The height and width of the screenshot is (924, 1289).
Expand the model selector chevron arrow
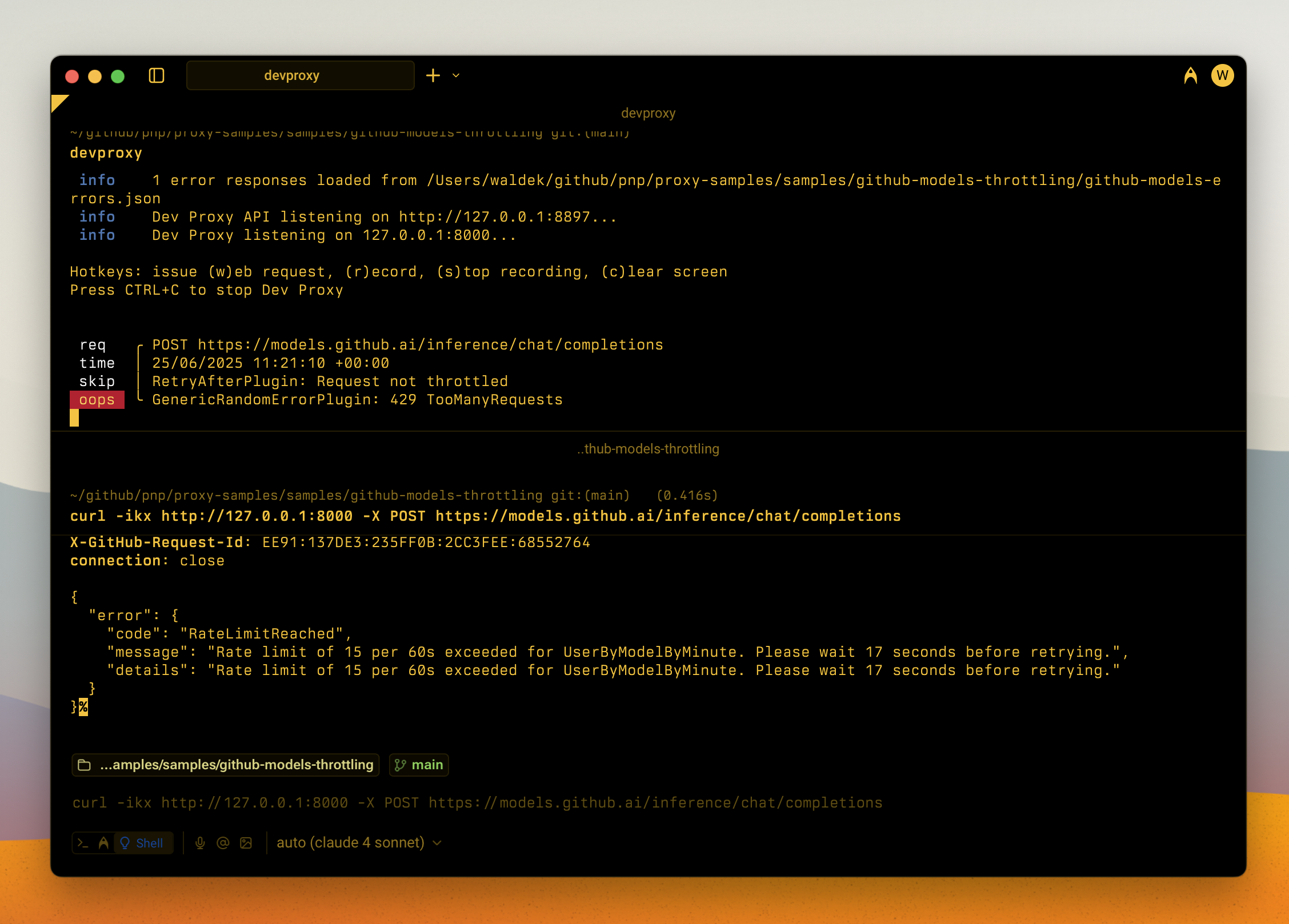(x=437, y=842)
